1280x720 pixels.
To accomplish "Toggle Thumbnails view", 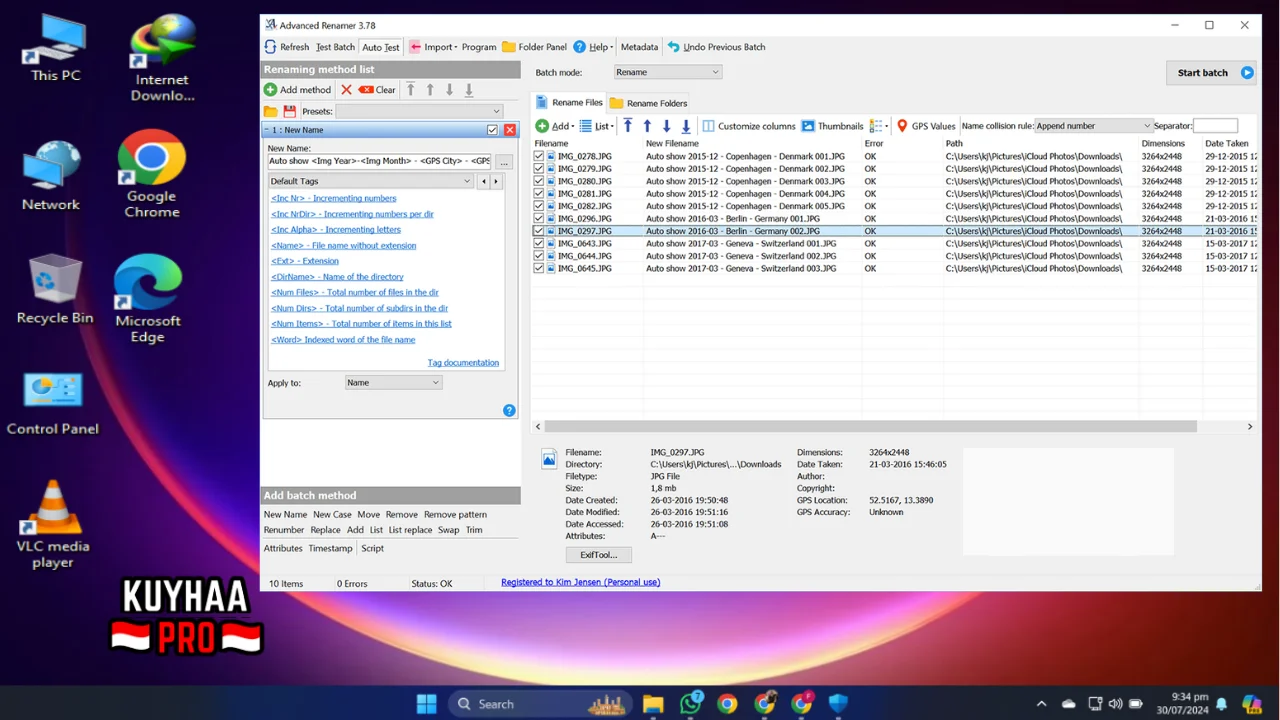I will 832,126.
